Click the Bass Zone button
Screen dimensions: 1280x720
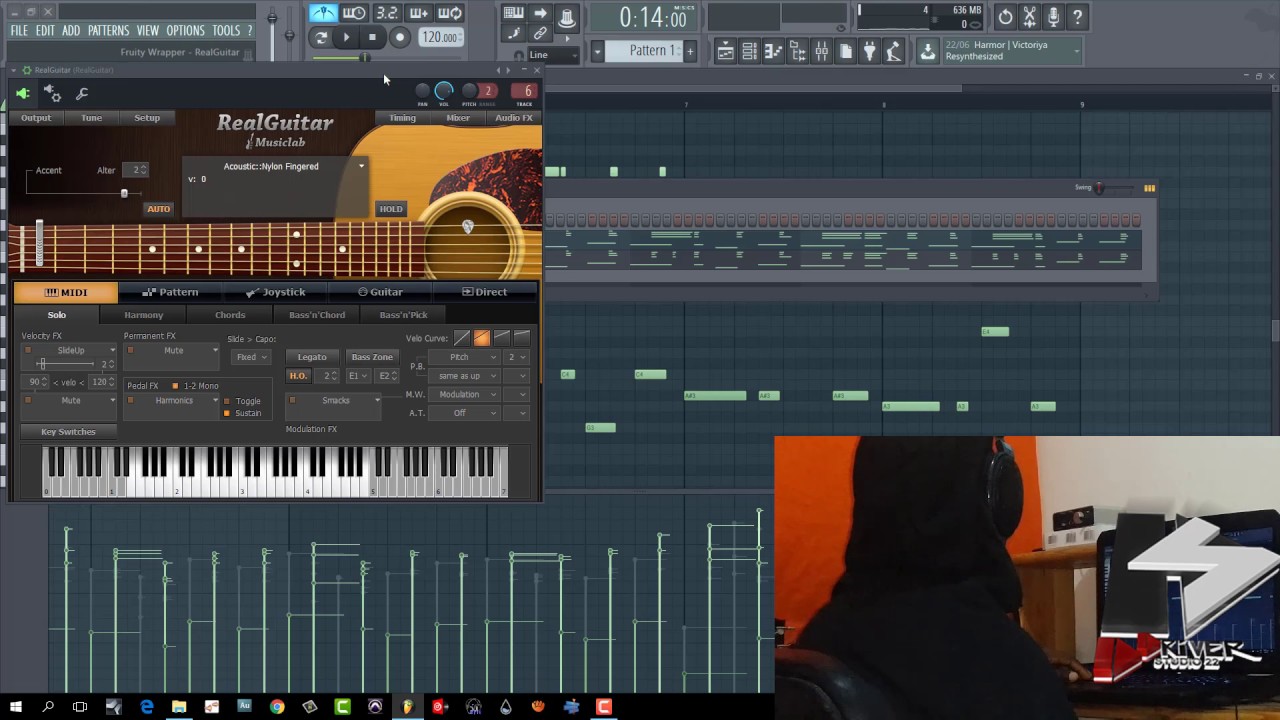(x=372, y=357)
